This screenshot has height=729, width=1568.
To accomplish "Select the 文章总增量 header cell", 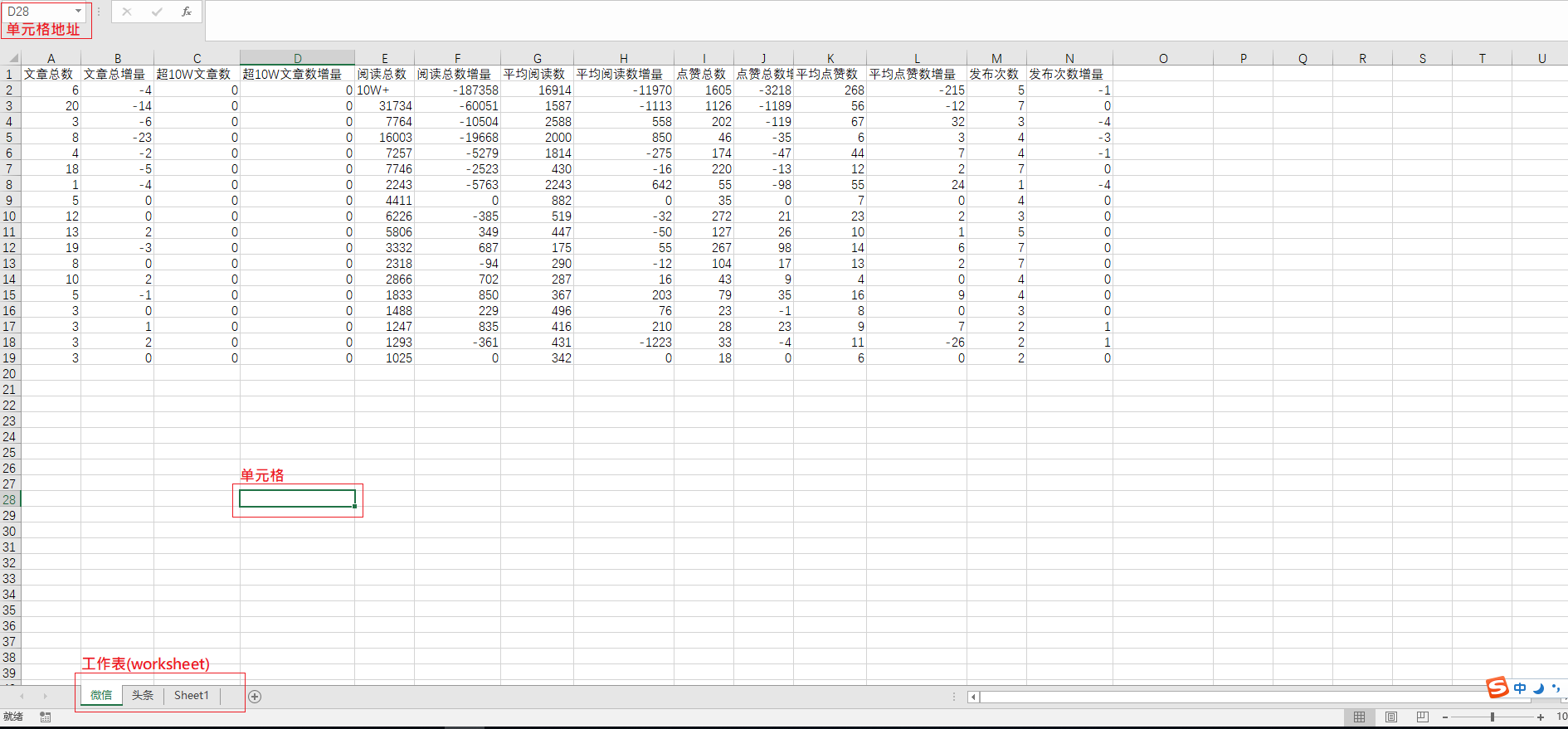I will [x=118, y=75].
